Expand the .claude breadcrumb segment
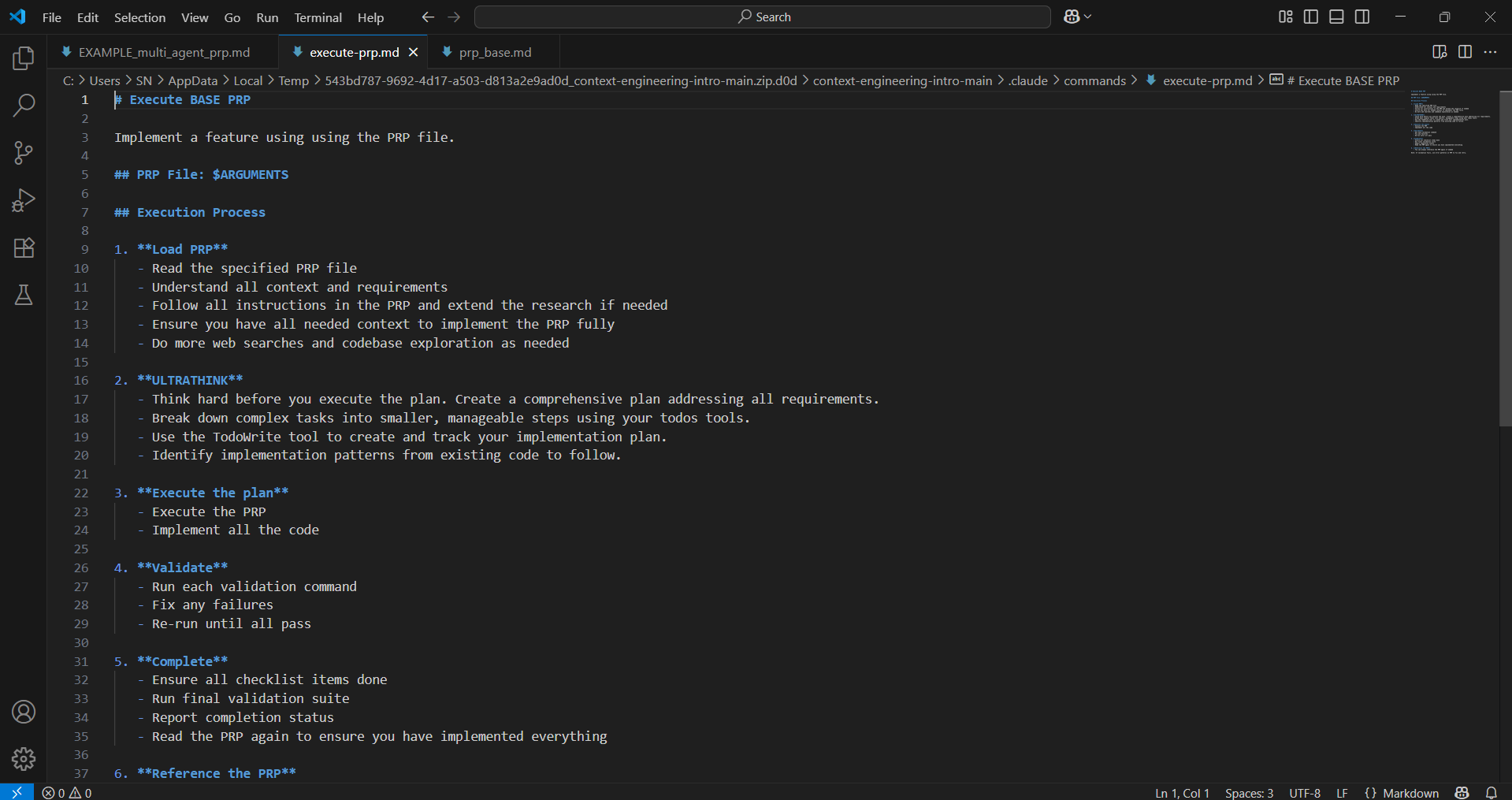Image resolution: width=1512 pixels, height=800 pixels. [x=1027, y=80]
